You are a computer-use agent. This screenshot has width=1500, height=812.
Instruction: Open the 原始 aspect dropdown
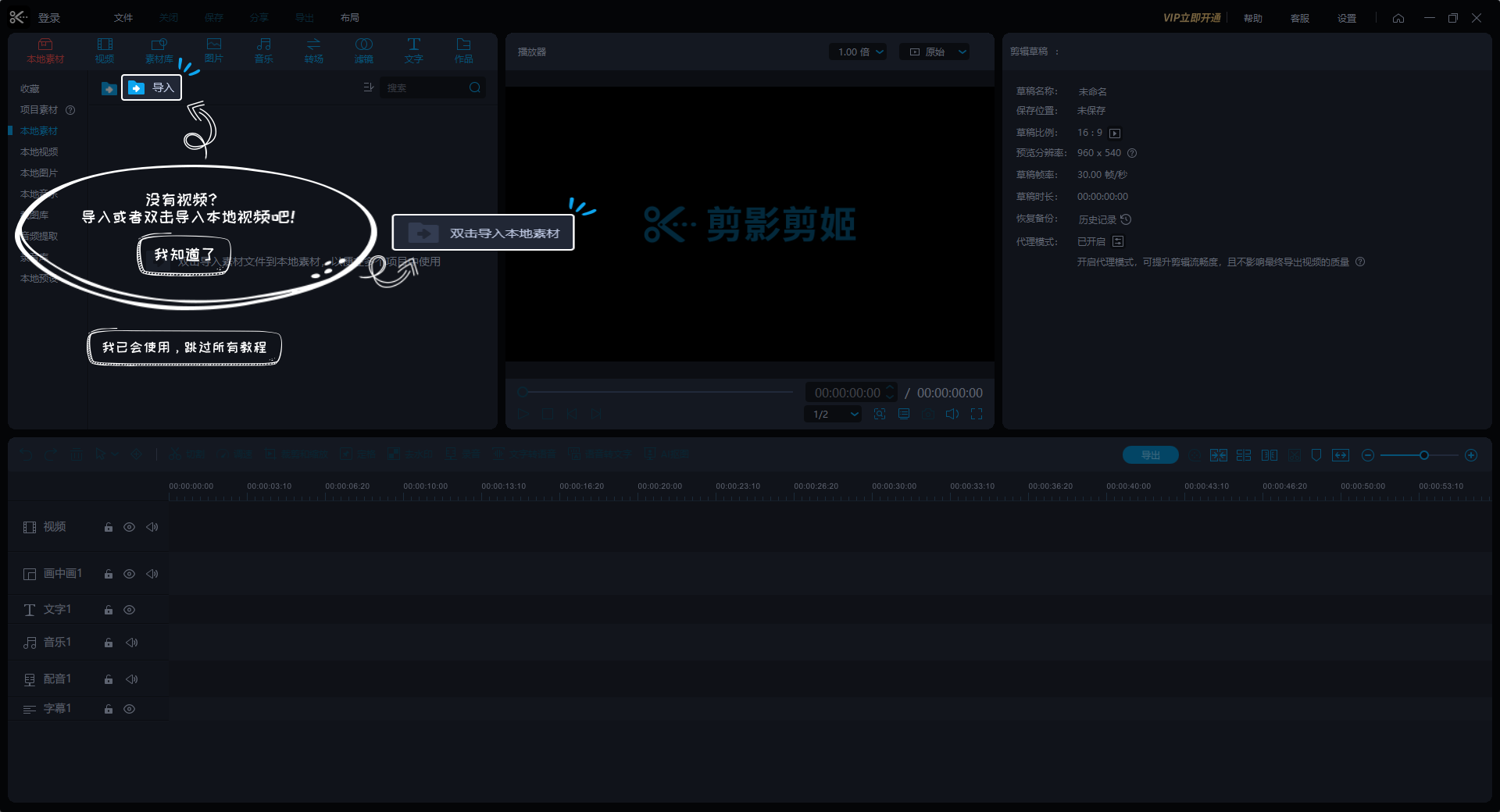[935, 52]
